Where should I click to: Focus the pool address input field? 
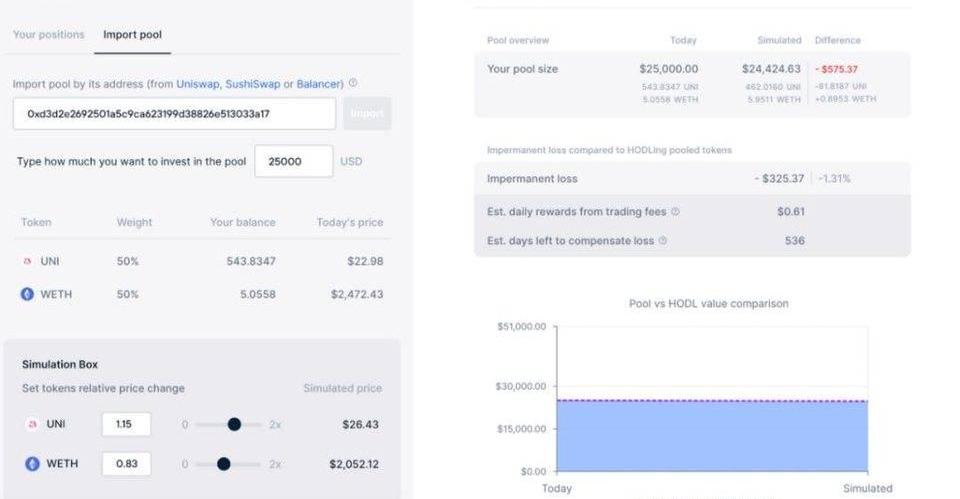174,114
